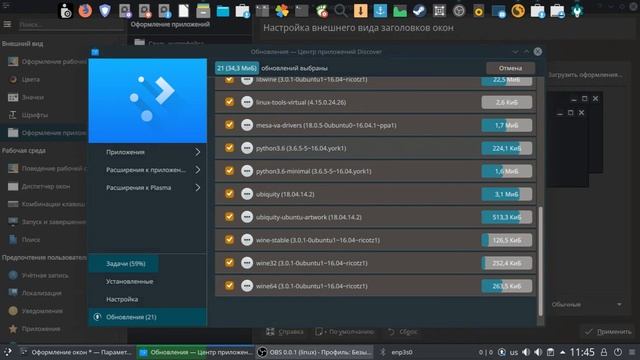Viewport: 640px width, 360px height.
Task: Launch Firefox from the top dock
Action: [85, 10]
